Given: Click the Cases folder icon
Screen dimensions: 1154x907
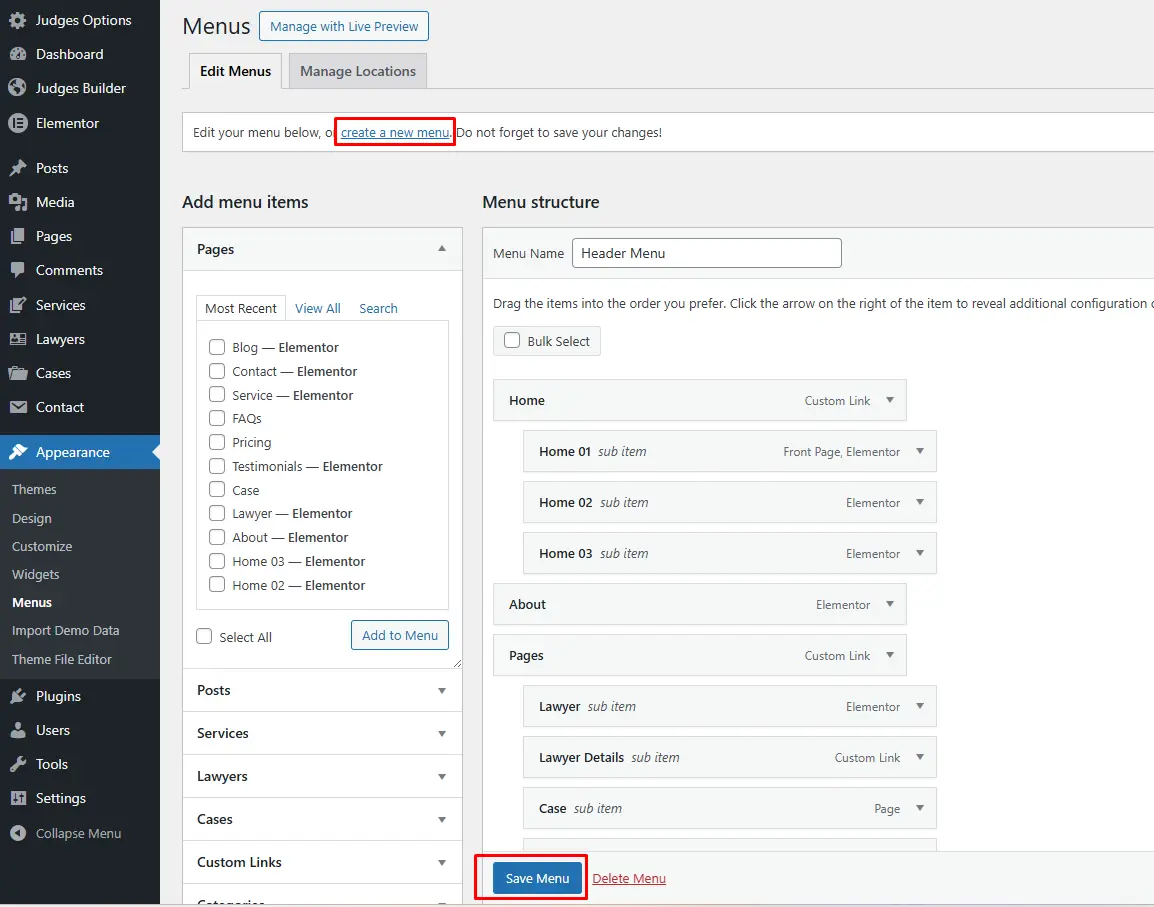Looking at the screenshot, I should point(18,373).
